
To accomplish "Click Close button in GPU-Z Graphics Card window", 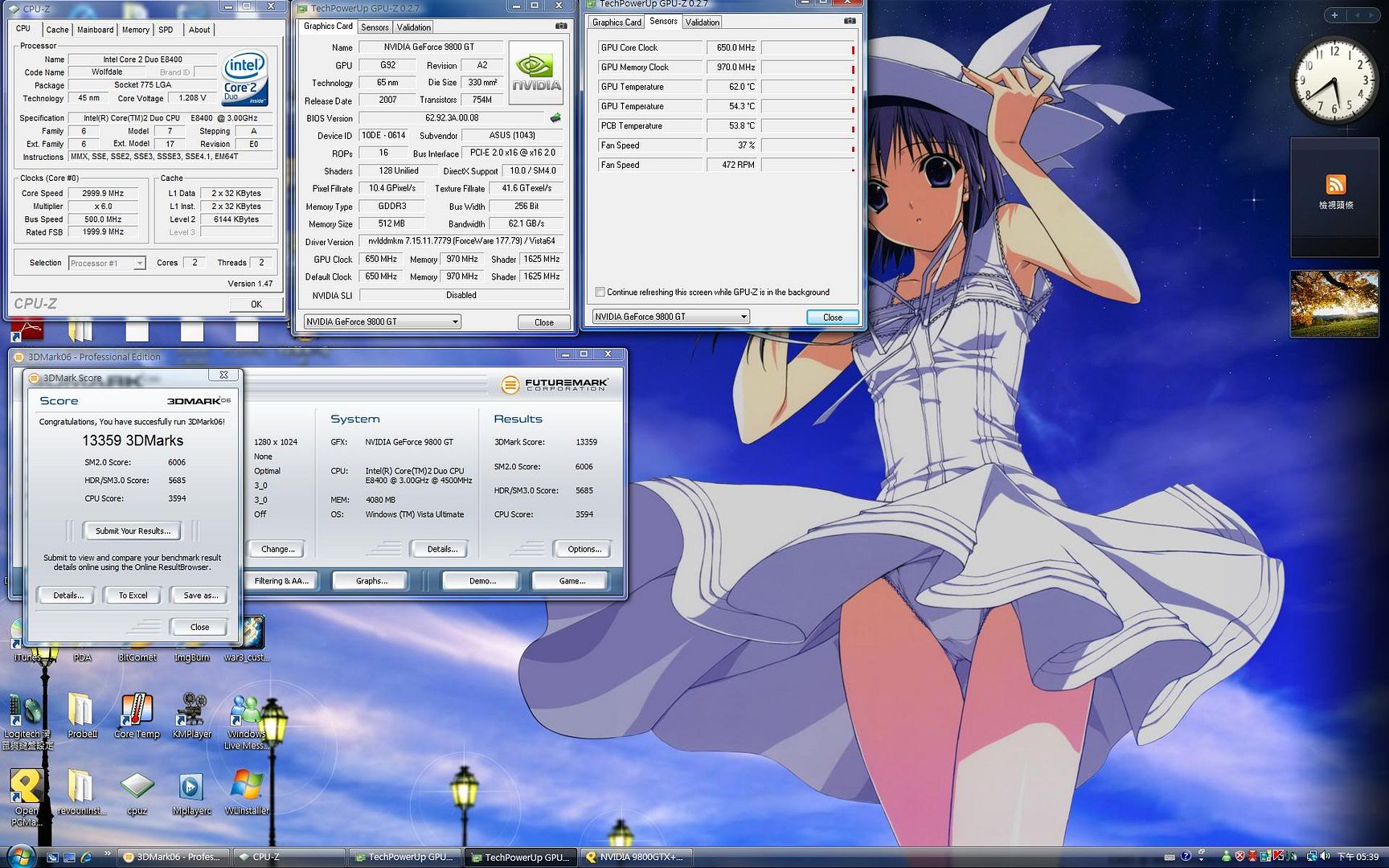I will click(x=544, y=322).
